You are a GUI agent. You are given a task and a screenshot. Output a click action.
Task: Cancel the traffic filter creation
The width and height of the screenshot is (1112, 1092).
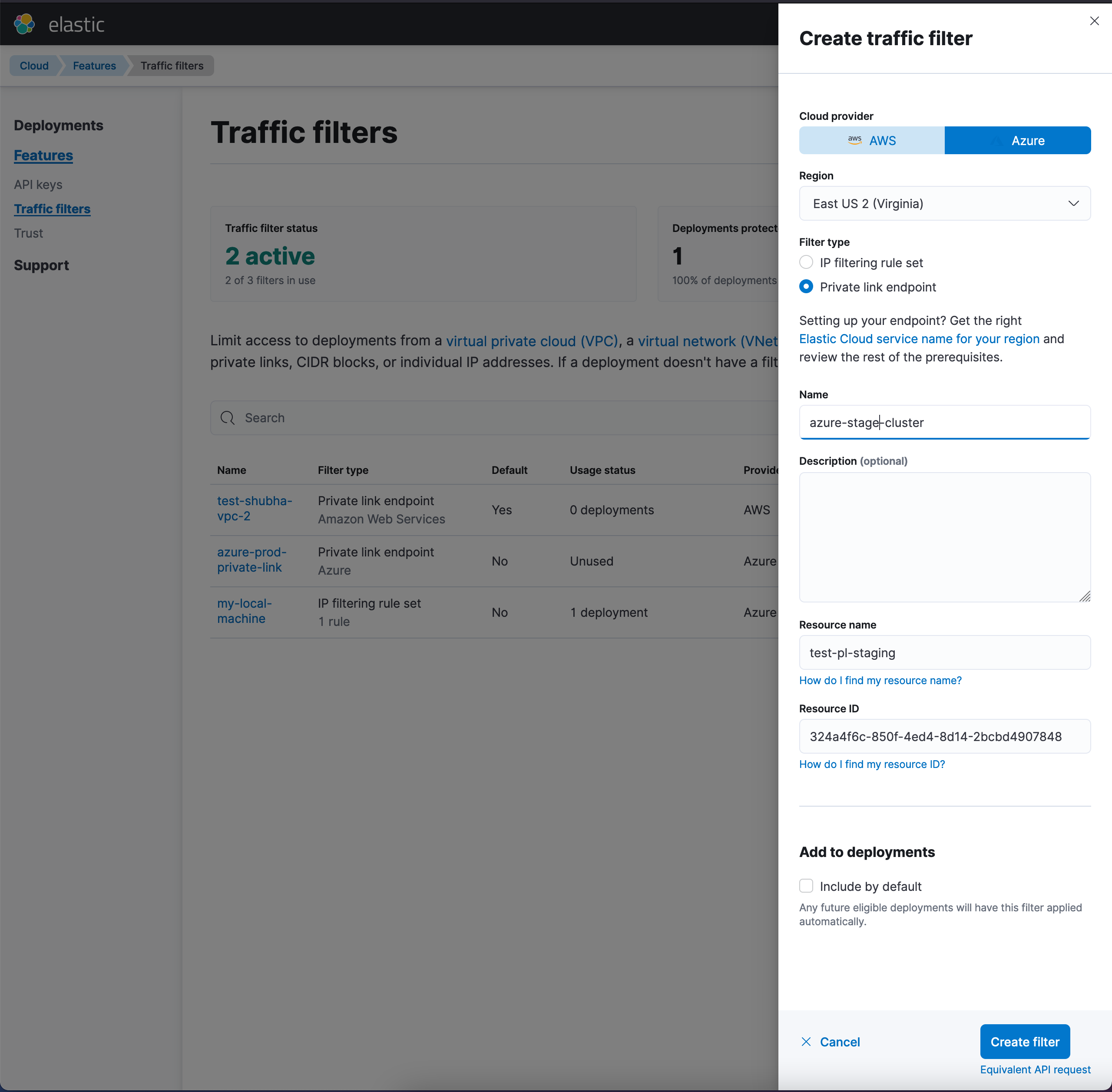(x=831, y=1042)
